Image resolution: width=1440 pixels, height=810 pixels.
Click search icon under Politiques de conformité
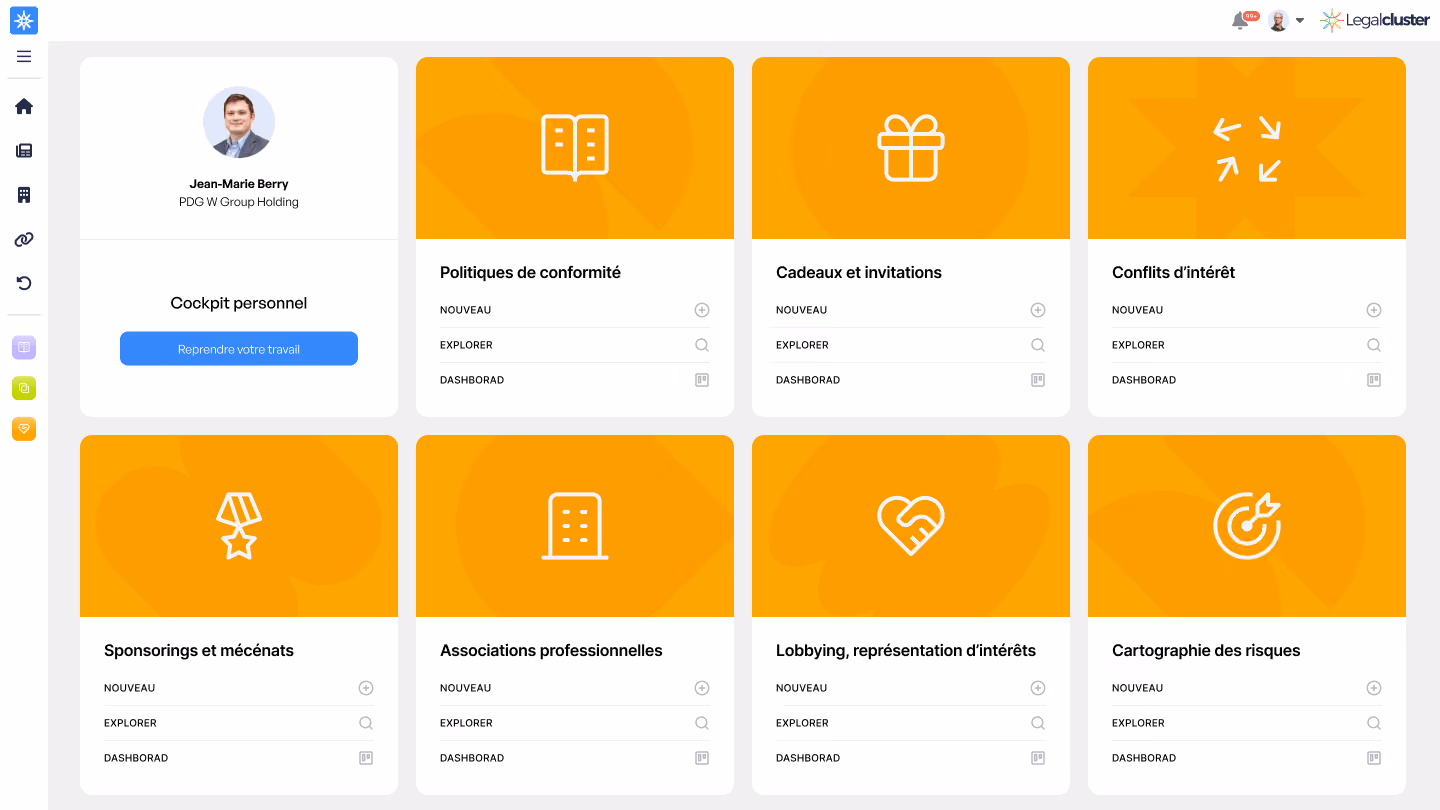point(702,345)
